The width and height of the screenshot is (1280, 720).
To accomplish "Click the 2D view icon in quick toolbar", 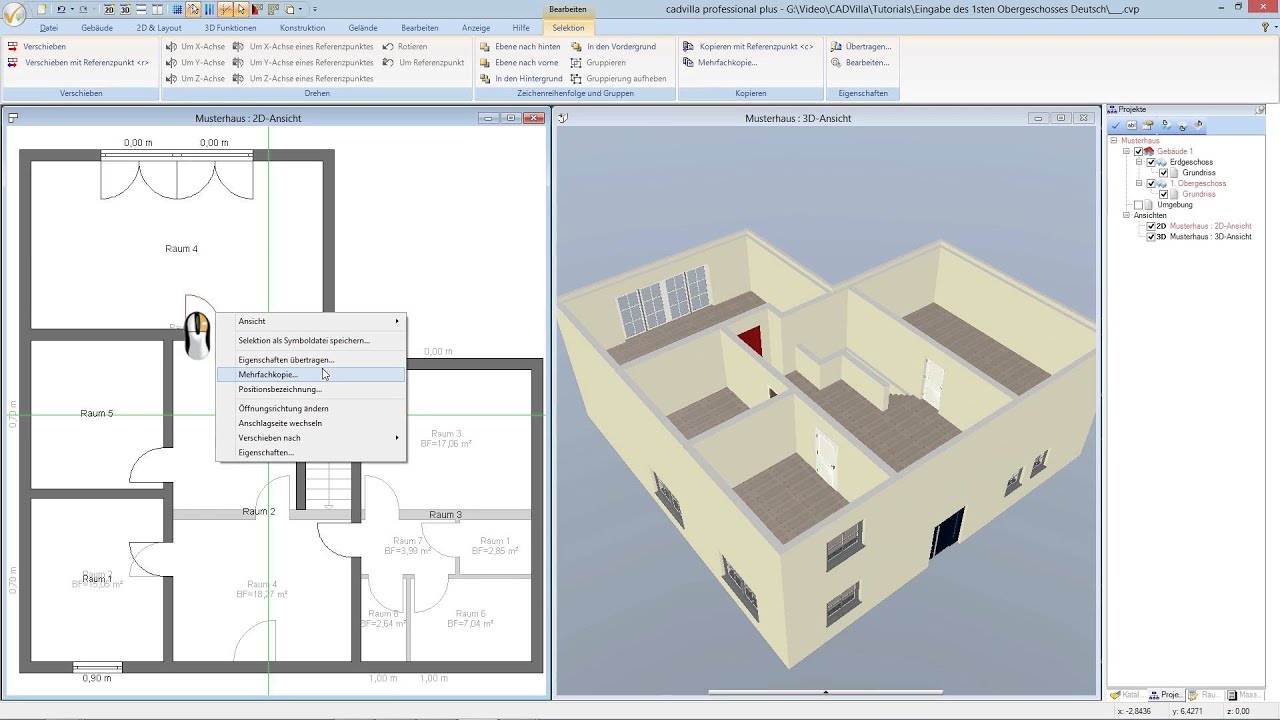I will pos(110,10).
